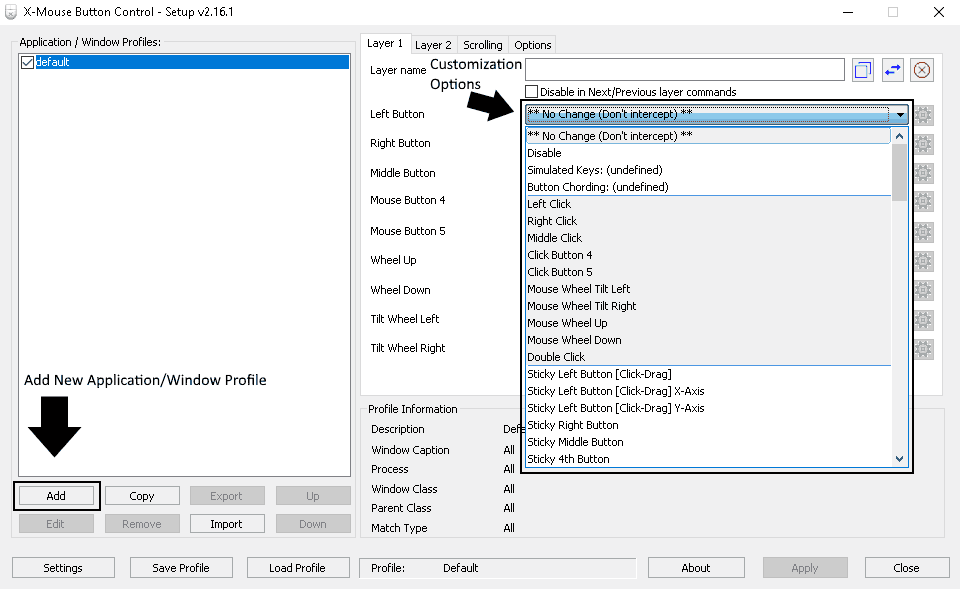Open gear settings for Tilt Wheel Left
This screenshot has height=589, width=960.
click(923, 320)
